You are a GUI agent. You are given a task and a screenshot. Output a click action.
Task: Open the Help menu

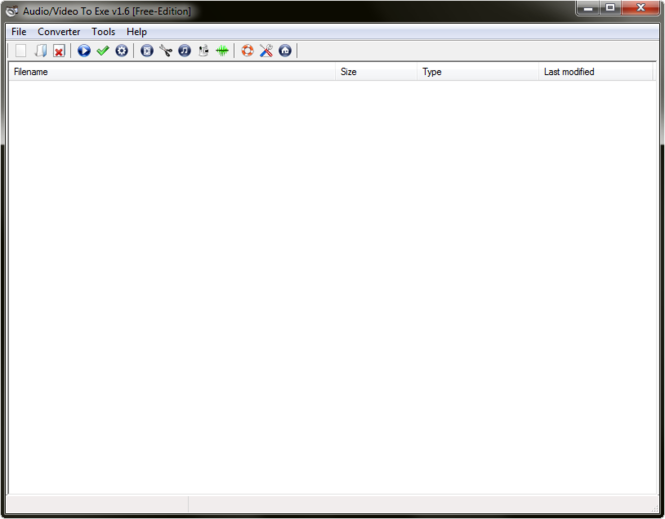tap(136, 32)
